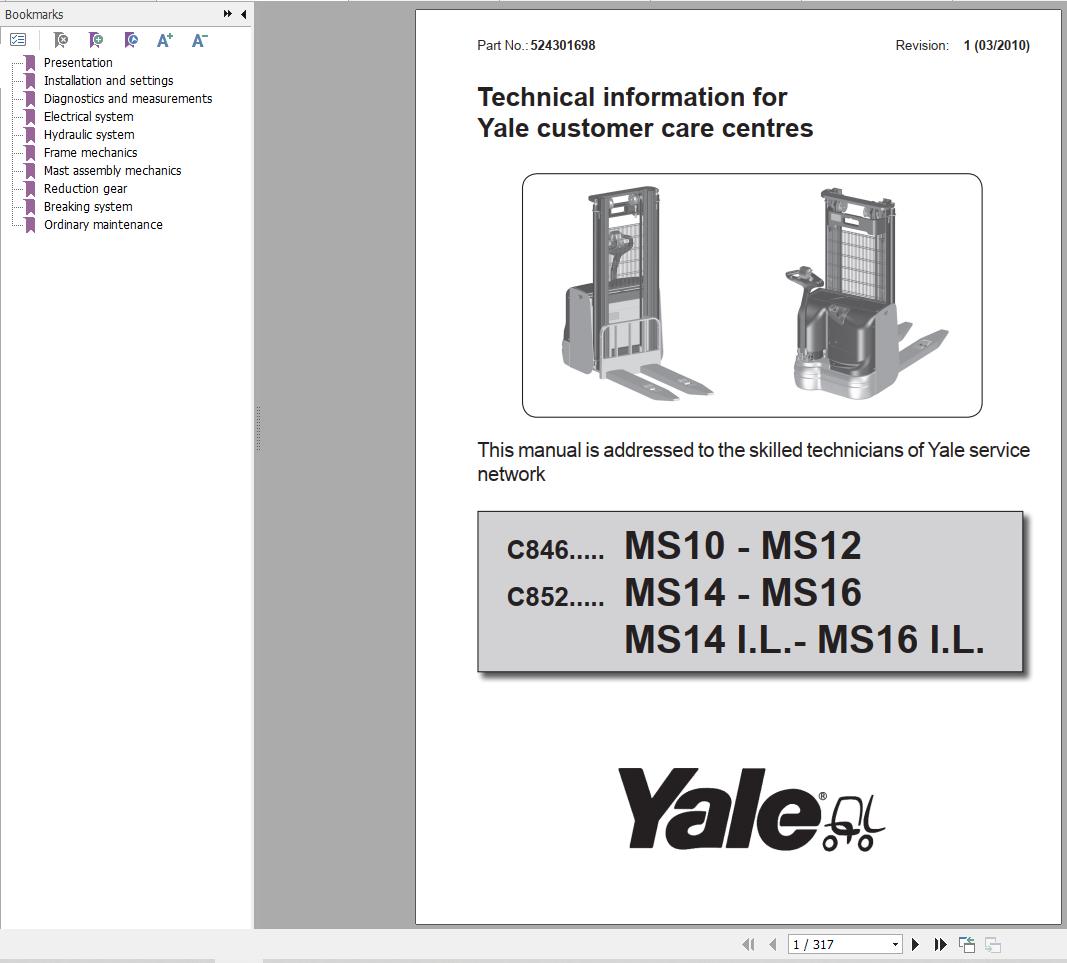Open the Ordinary maintenance bookmark
This screenshot has width=1067, height=963.
103,224
